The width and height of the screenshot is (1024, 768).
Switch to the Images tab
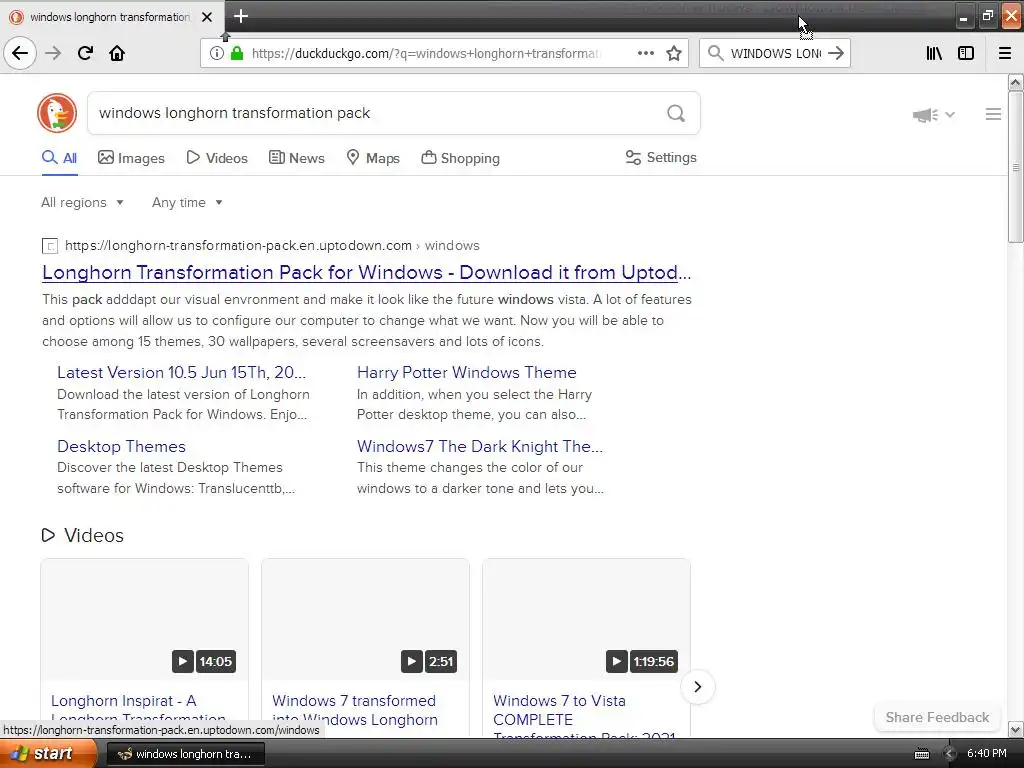pos(131,158)
